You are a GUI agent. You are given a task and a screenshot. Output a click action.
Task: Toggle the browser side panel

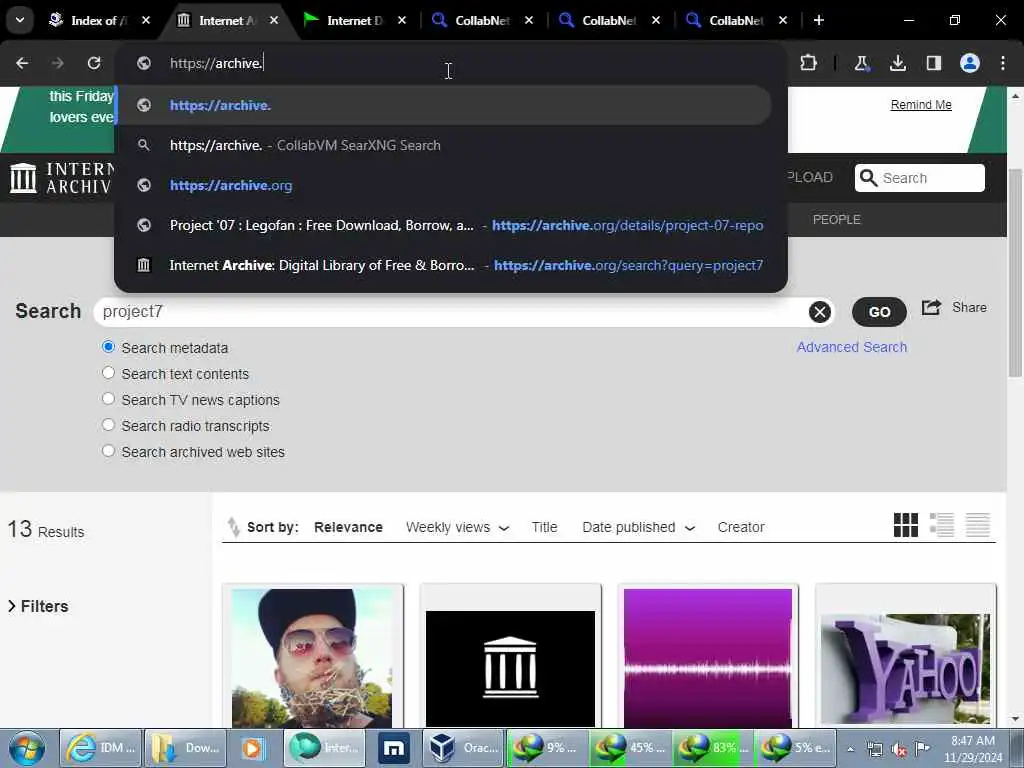[x=934, y=63]
